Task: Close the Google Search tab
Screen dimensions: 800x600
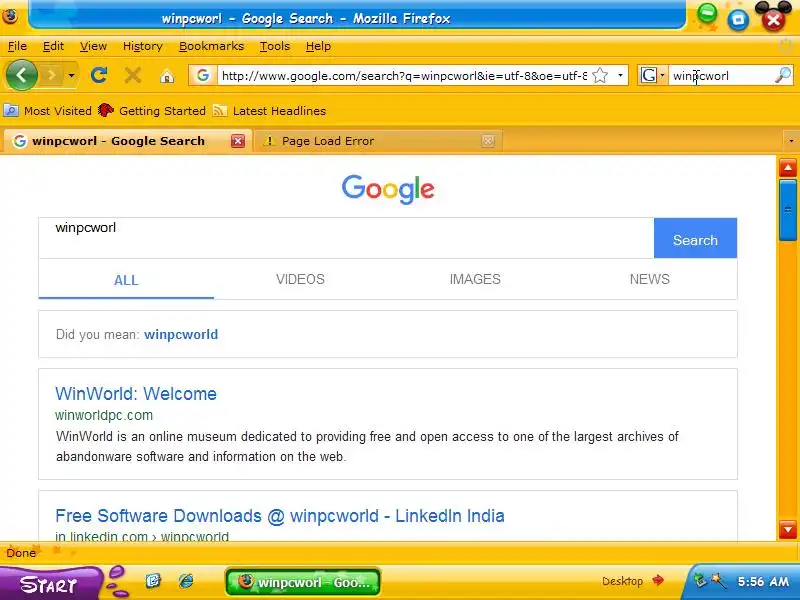Action: click(x=238, y=141)
